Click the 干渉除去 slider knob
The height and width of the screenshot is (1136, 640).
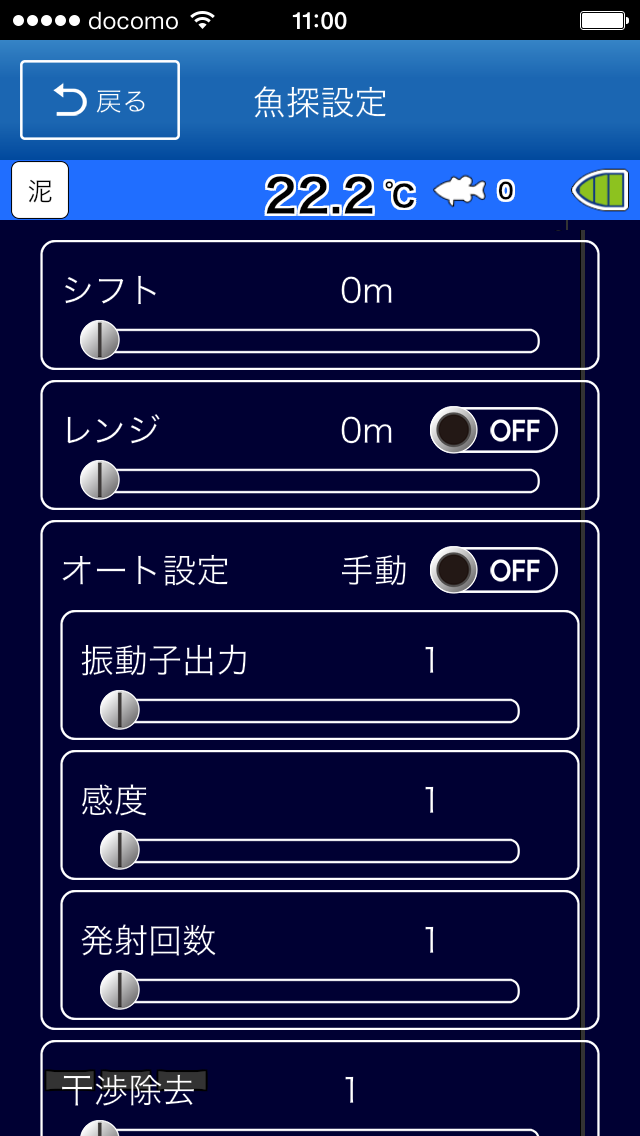100,1130
